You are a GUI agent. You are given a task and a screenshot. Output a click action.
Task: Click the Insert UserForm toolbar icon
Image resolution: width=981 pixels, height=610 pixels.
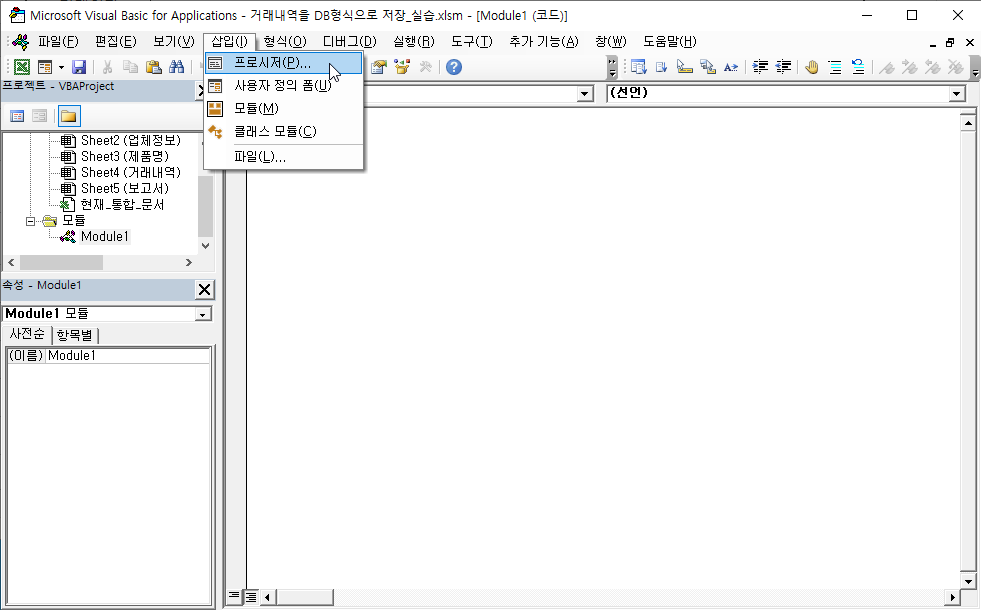pos(44,67)
